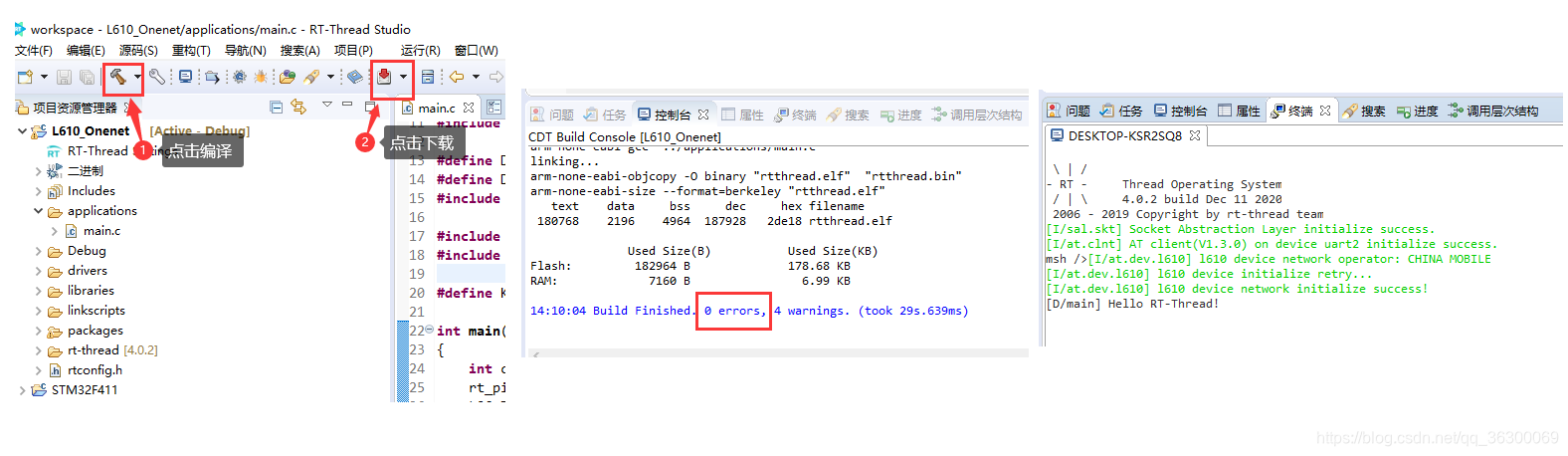This screenshot has height=456, width=1568.
Task: Select the DESKTOP-KSR2SQ8 session tab
Action: (1125, 135)
